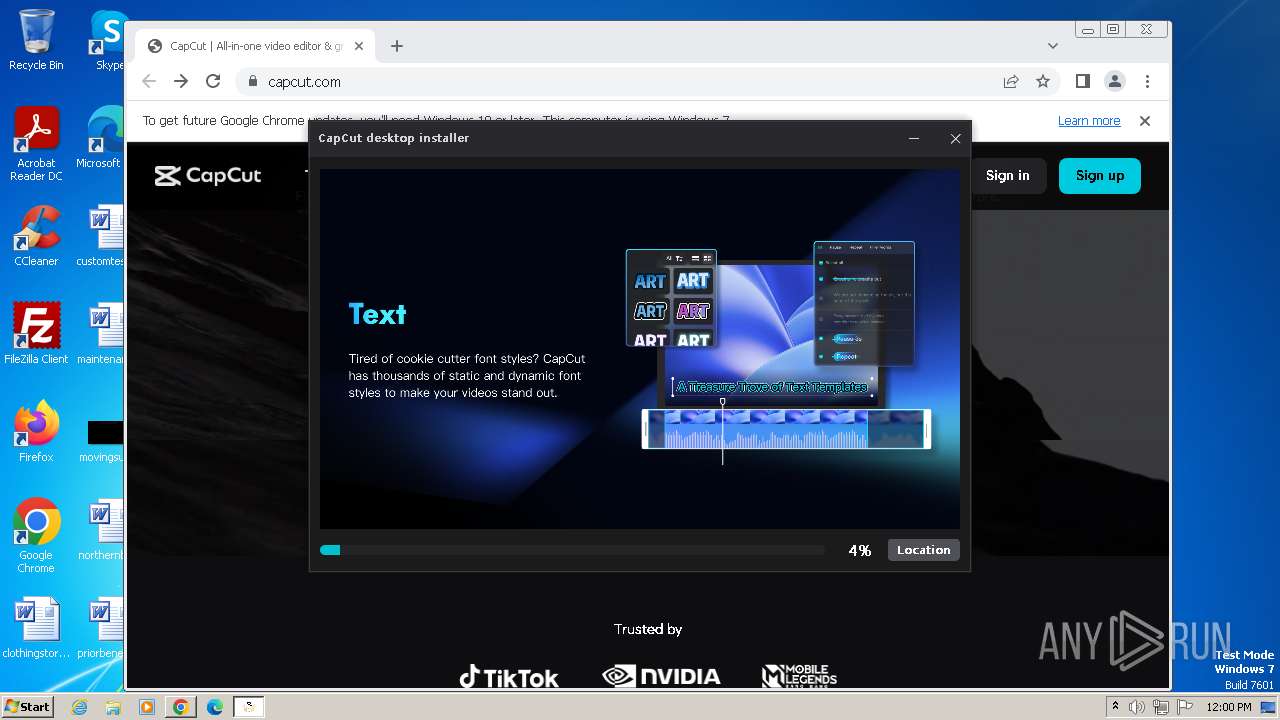1280x720 pixels.
Task: Click the Action Center flag tray icon
Action: (1183, 707)
